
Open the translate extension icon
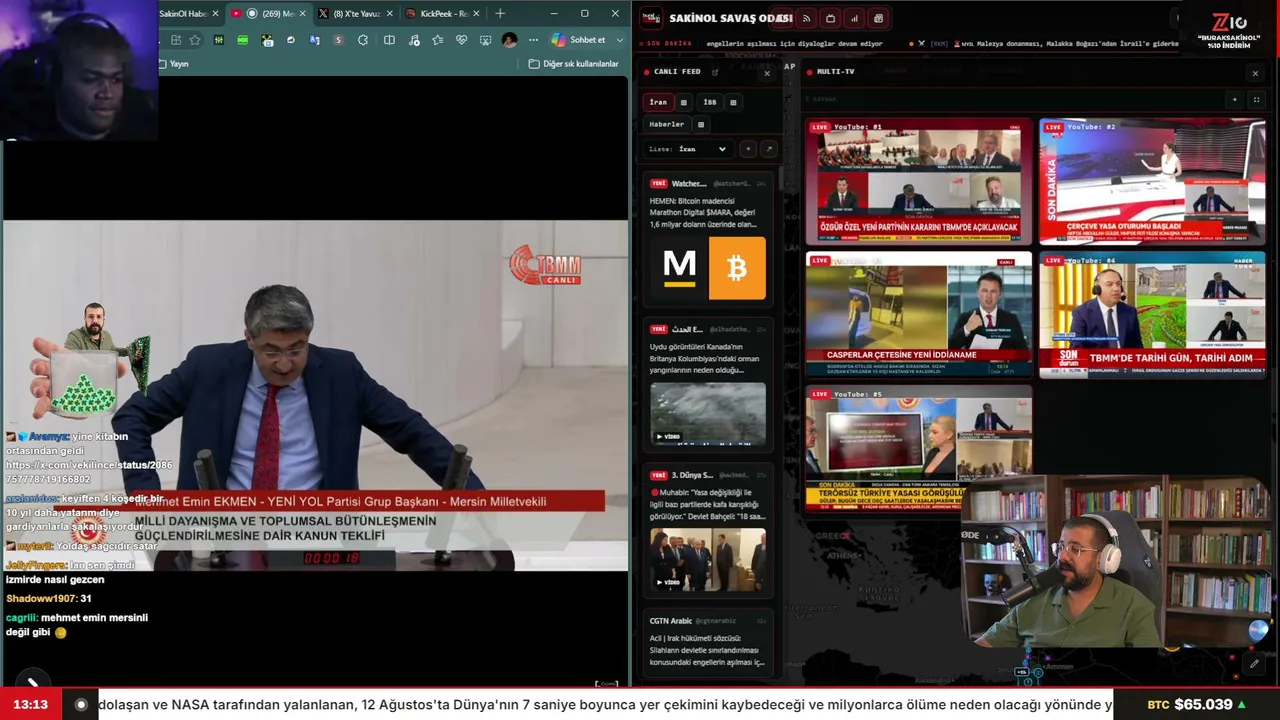[x=315, y=40]
